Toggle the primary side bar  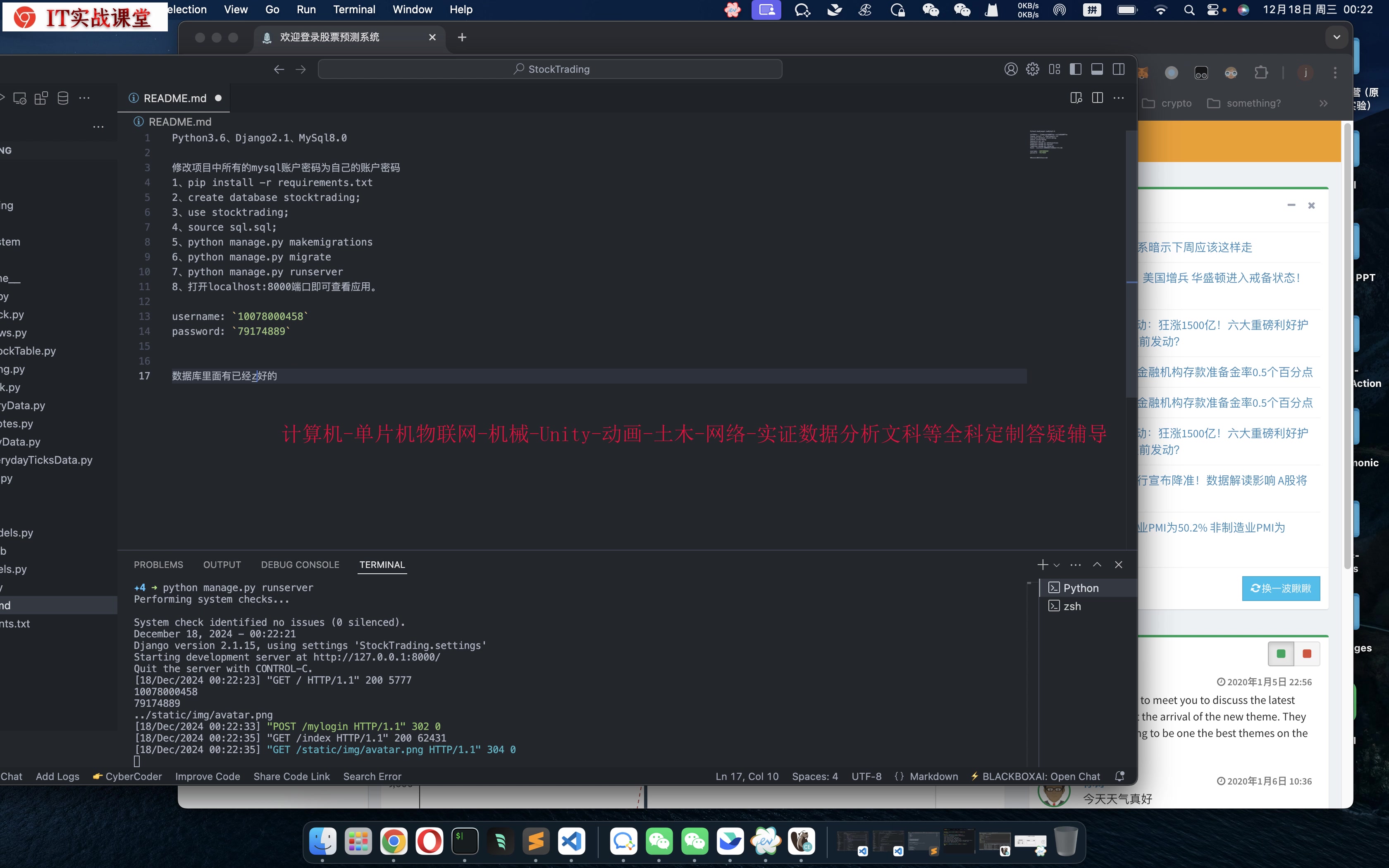point(1075,69)
